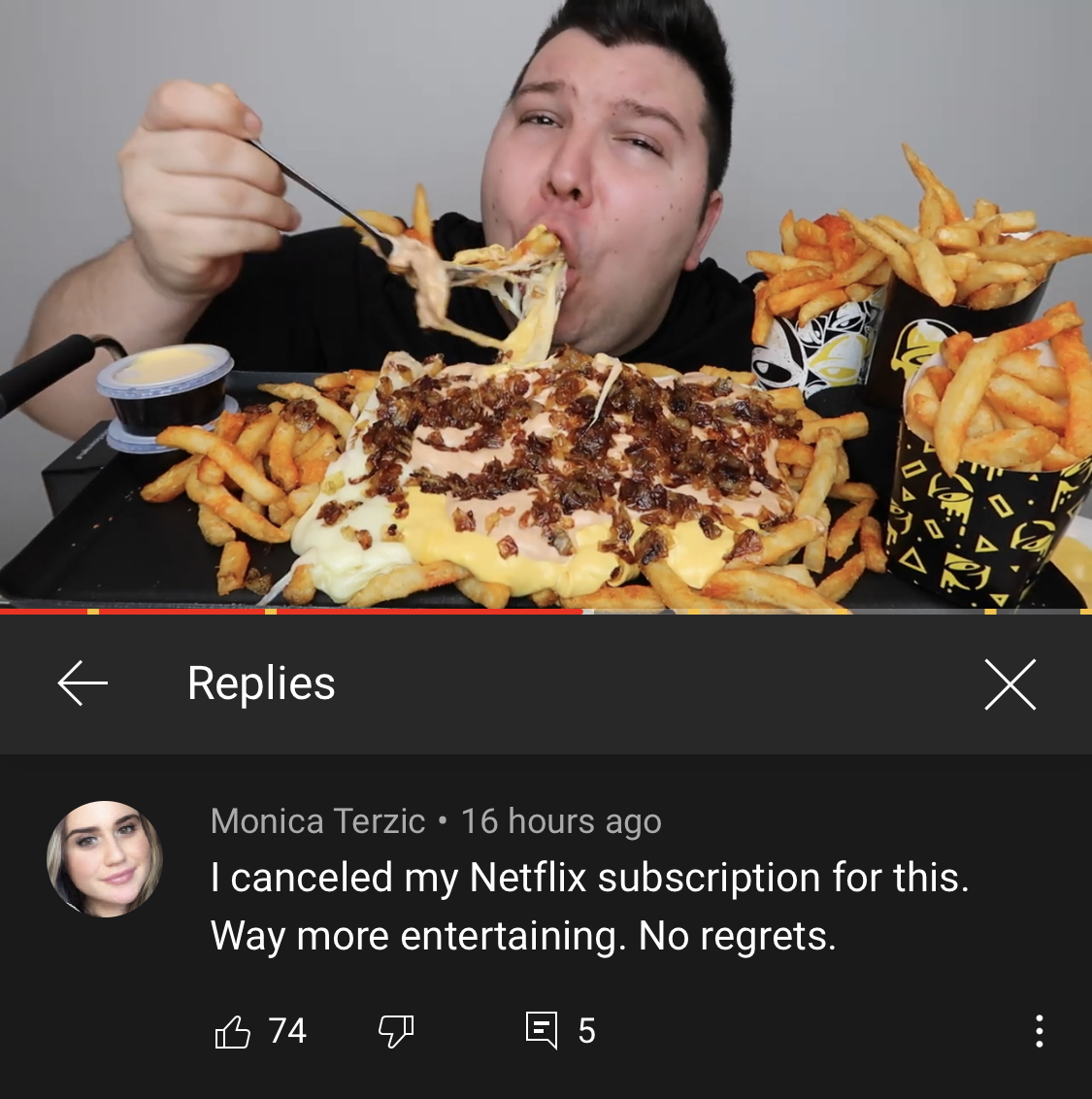Click the 16 hours ago timestamp
Screen dimensions: 1092x1099
(561, 820)
